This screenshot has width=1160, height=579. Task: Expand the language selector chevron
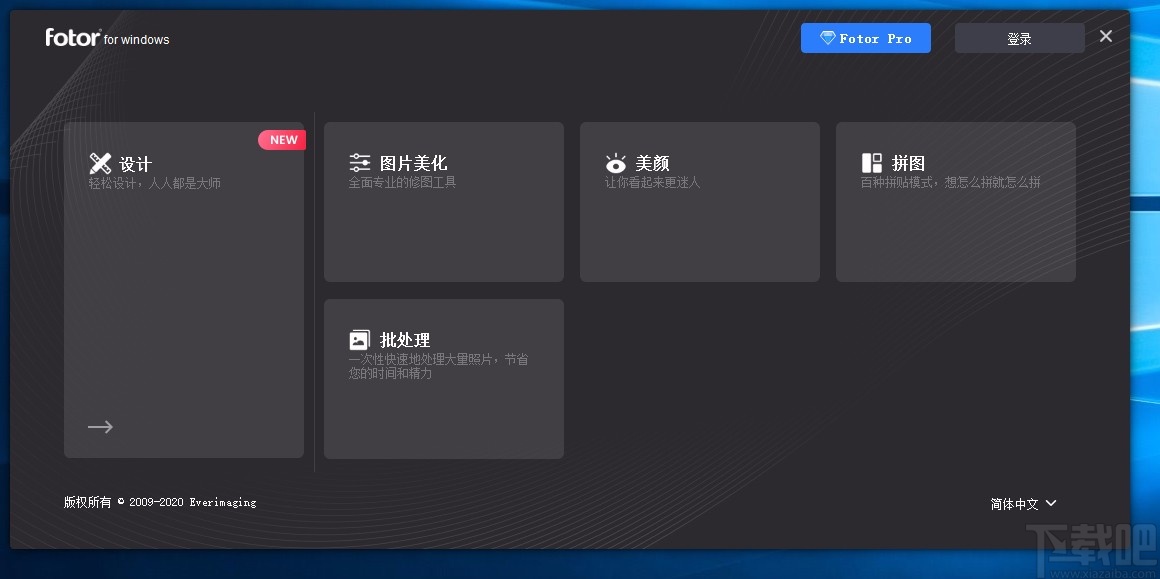tap(1050, 504)
